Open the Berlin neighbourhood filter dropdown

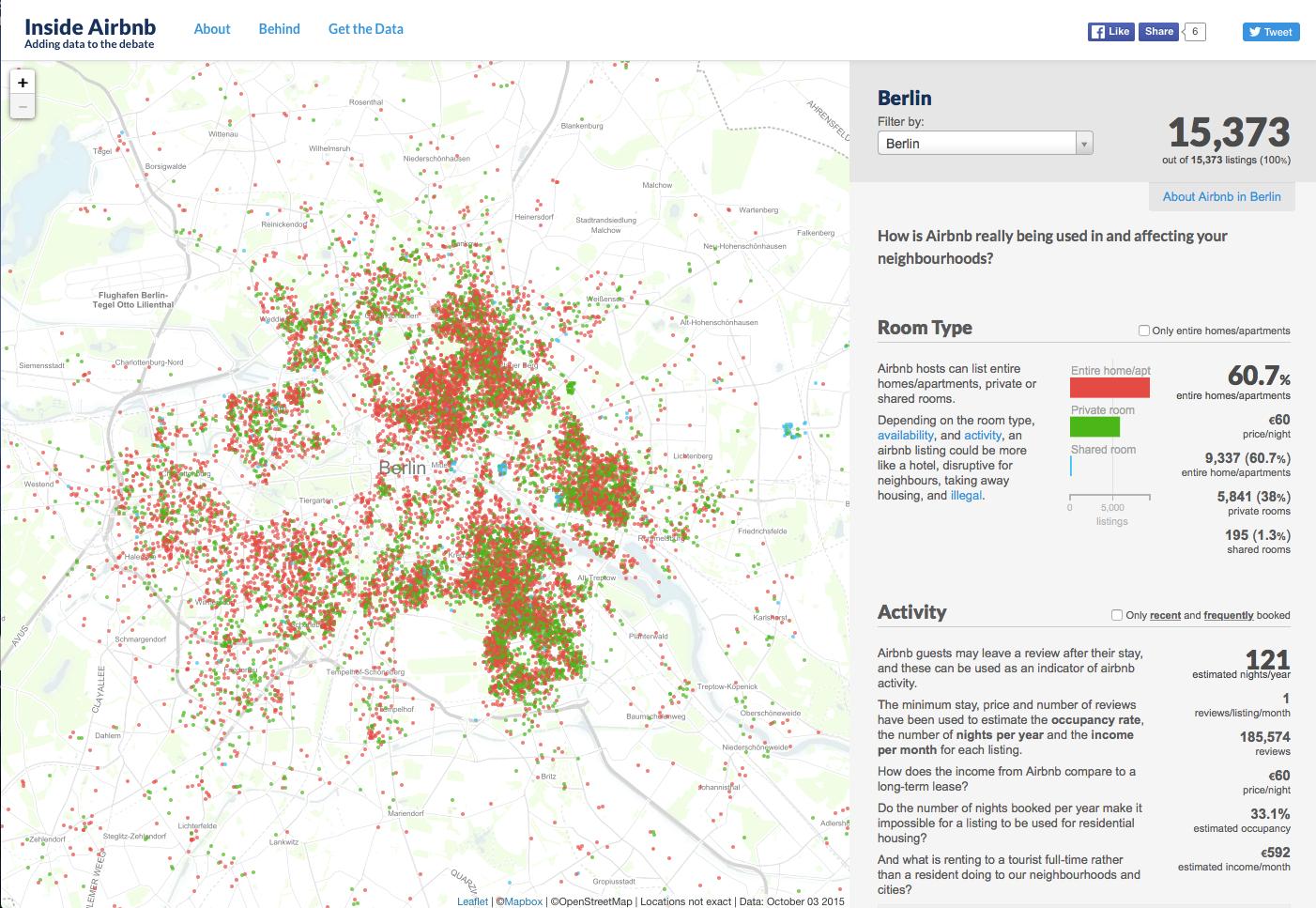point(986,144)
